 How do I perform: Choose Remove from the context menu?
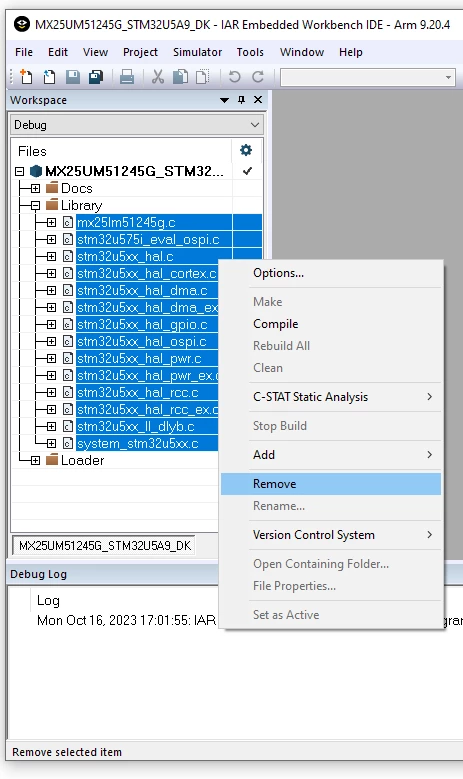[x=331, y=484]
